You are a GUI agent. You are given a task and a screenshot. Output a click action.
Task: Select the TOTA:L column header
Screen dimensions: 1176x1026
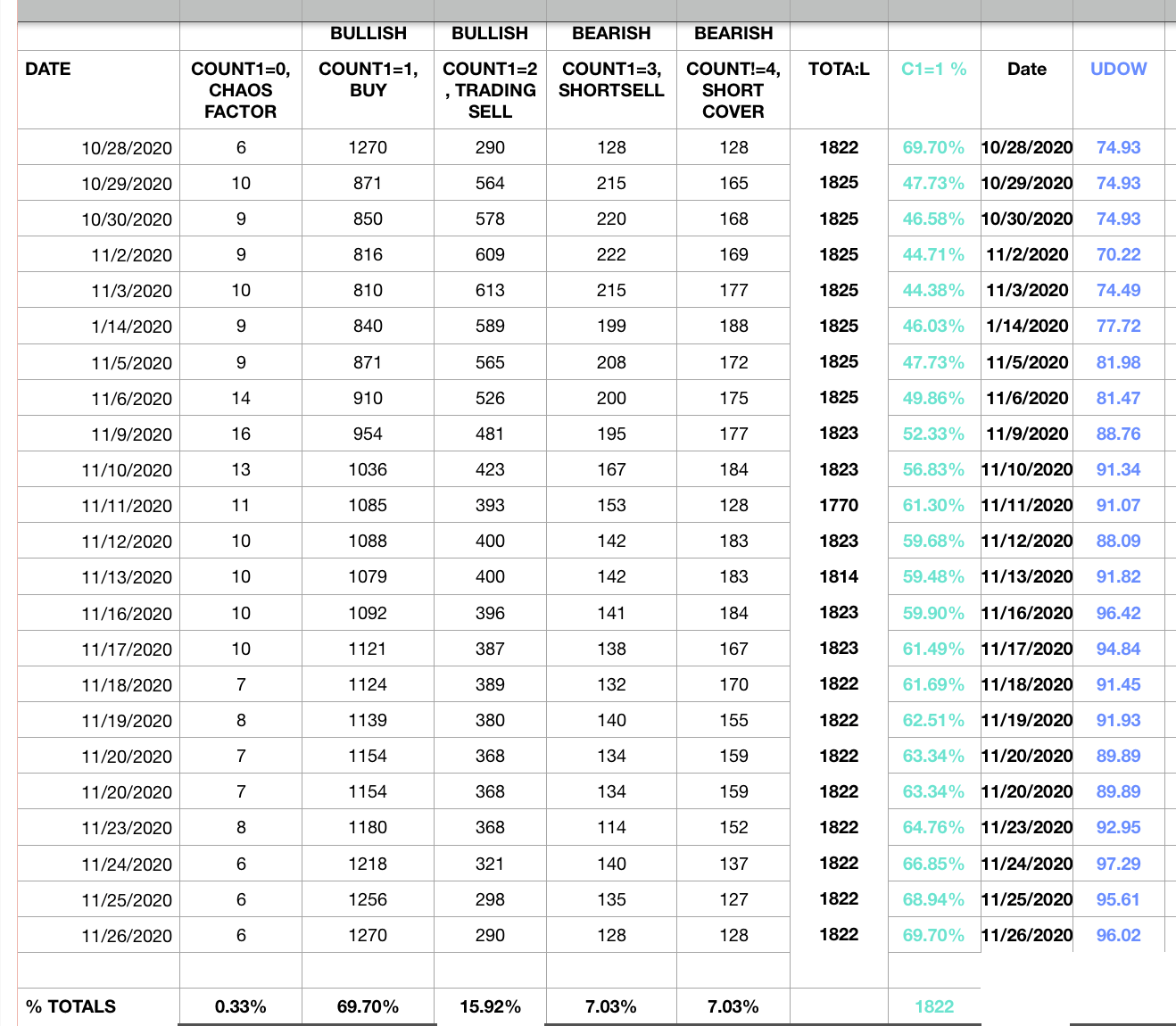tap(839, 89)
